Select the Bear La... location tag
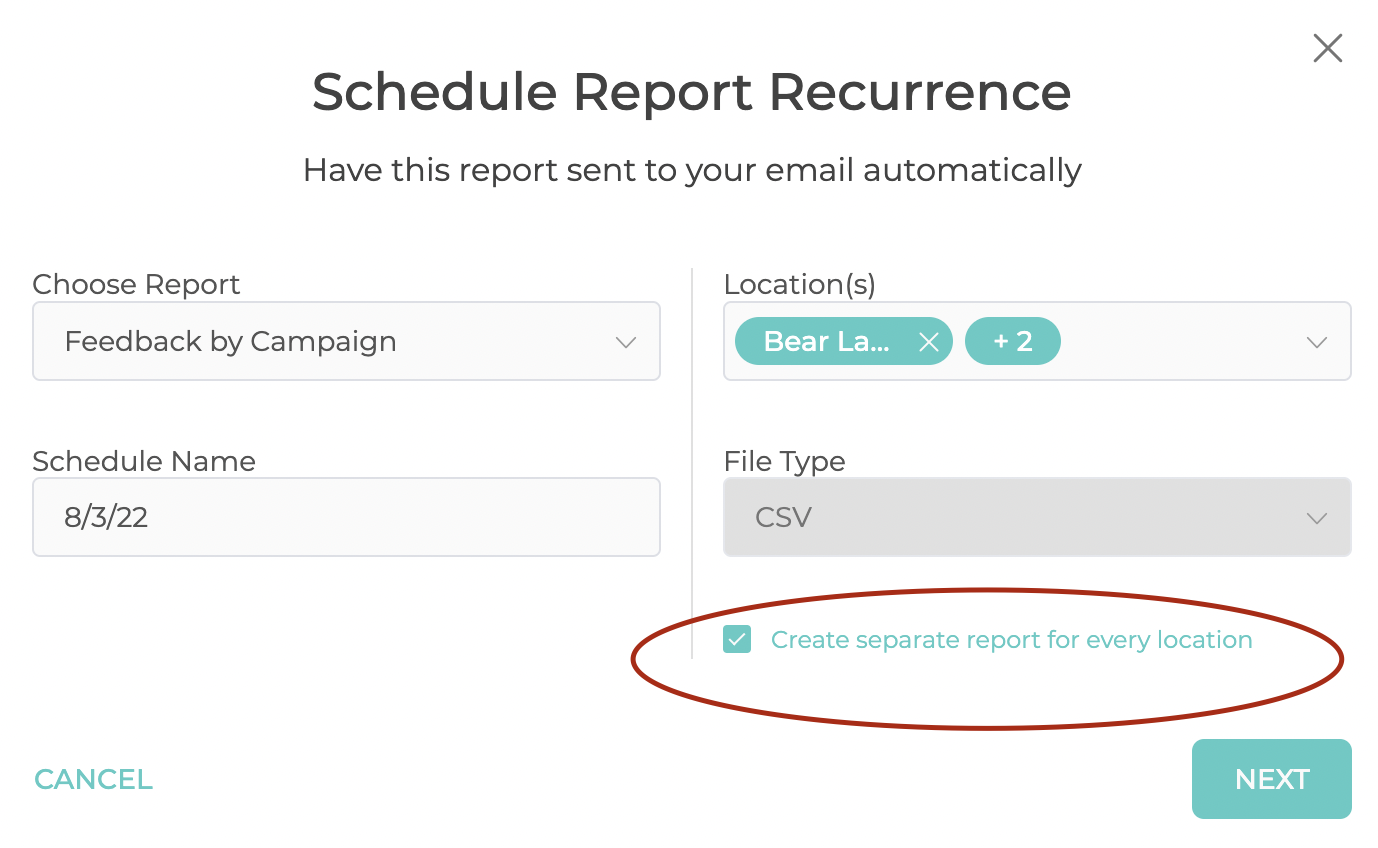The image size is (1378, 848). (x=826, y=342)
